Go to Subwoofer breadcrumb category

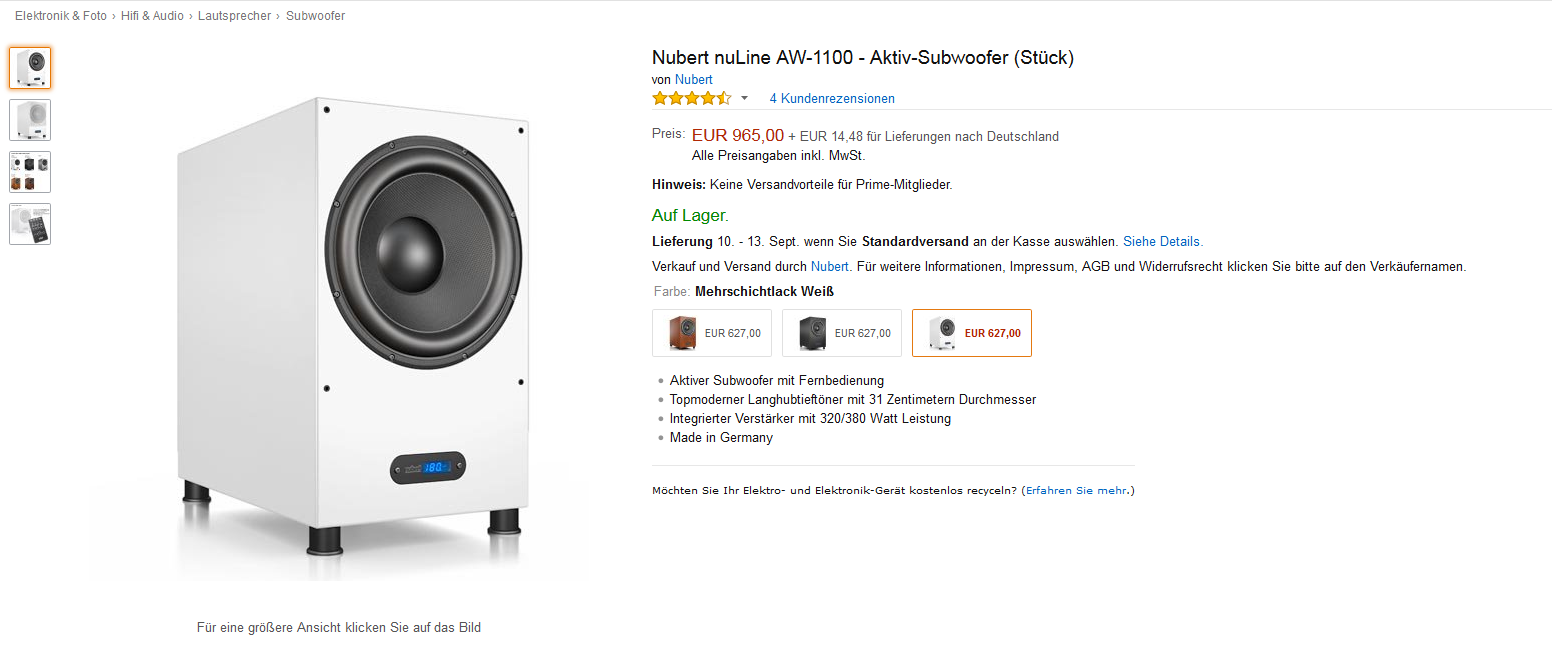pos(315,16)
